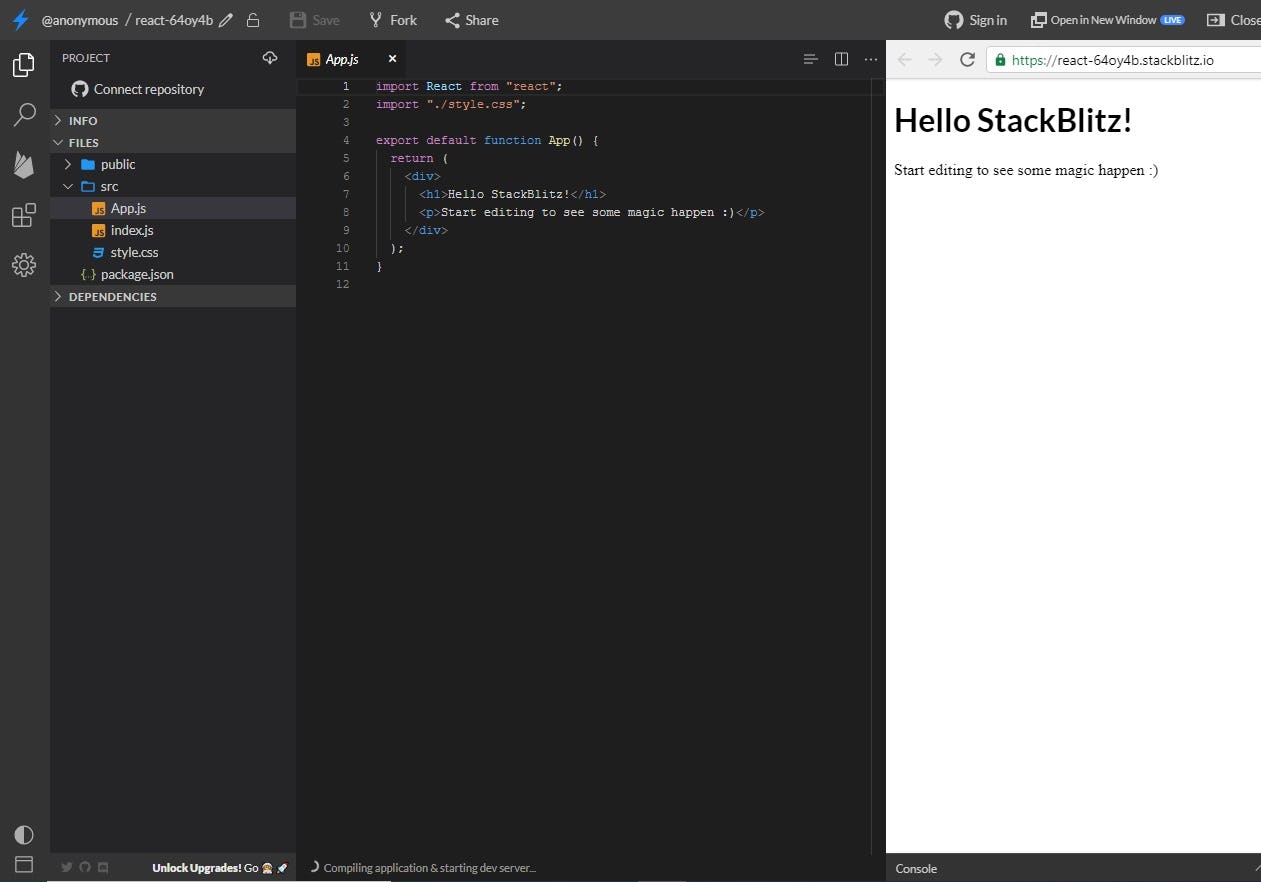
Task: Click the split editor icon
Action: [841, 59]
